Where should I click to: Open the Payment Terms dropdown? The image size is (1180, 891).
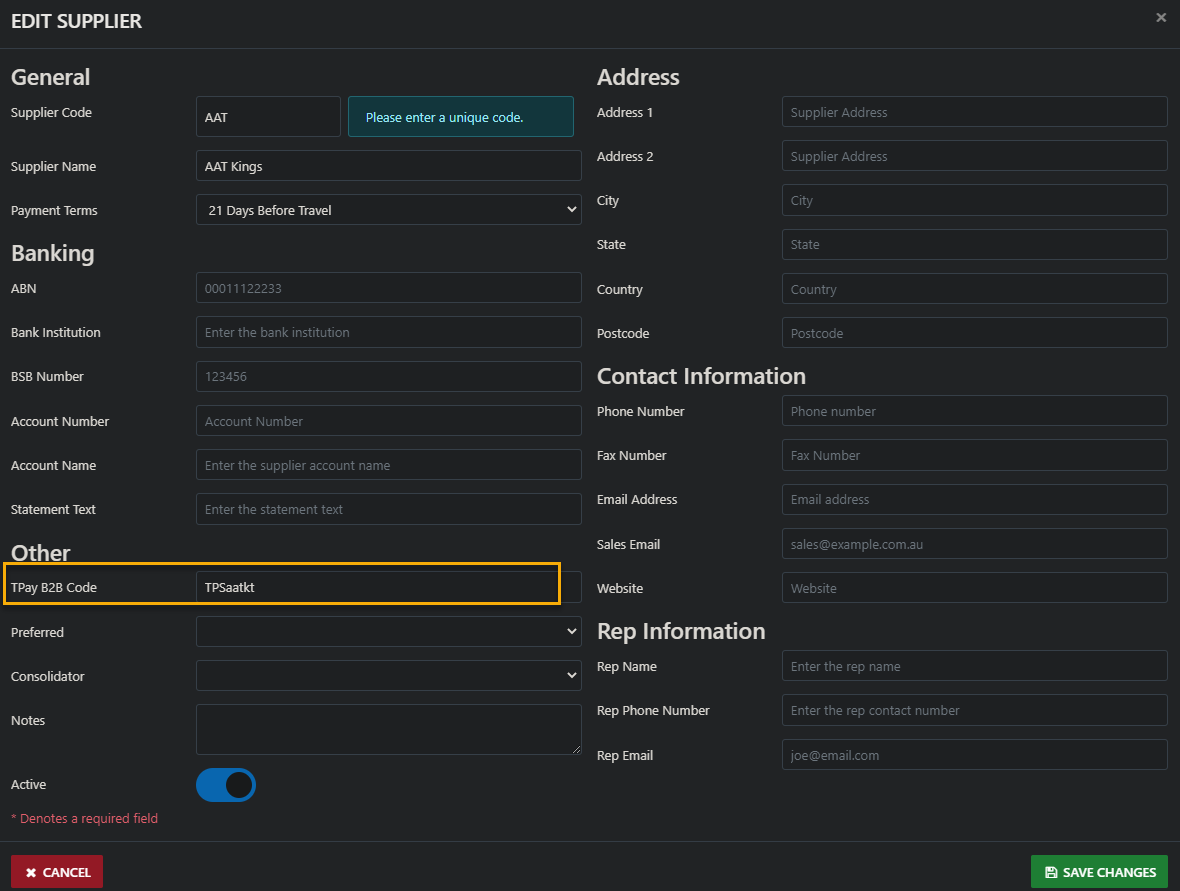pos(388,210)
